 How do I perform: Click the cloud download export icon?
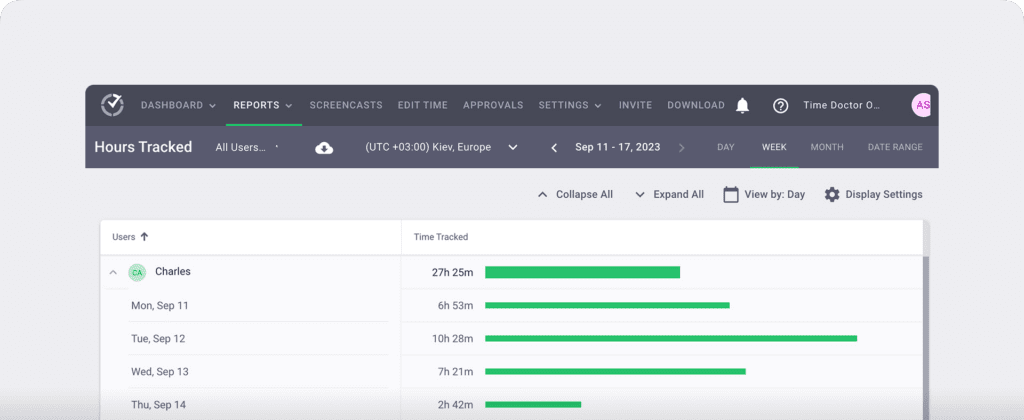(x=324, y=148)
